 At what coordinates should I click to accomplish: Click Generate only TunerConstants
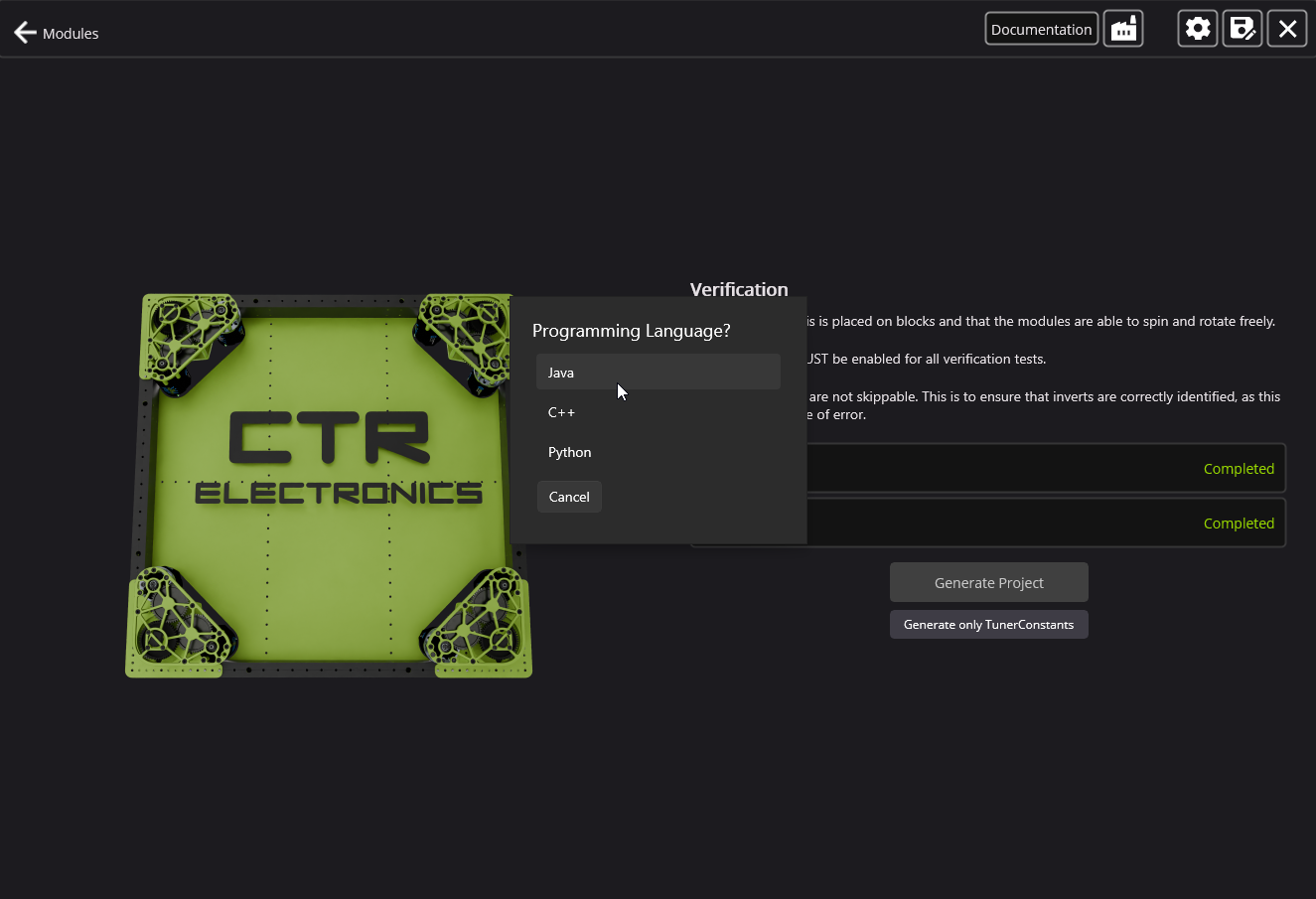point(989,624)
